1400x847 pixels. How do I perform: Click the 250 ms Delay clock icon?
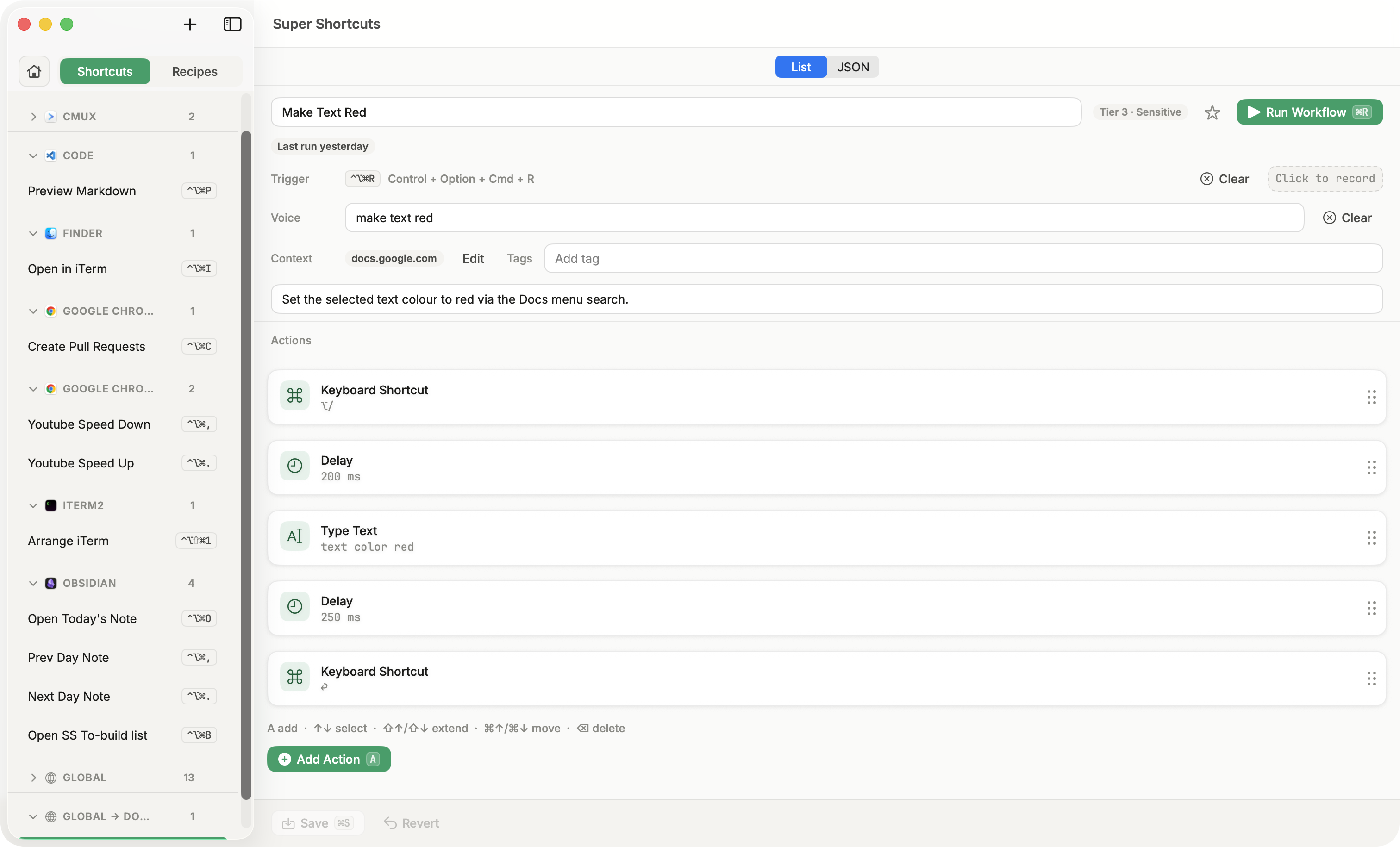(295, 607)
